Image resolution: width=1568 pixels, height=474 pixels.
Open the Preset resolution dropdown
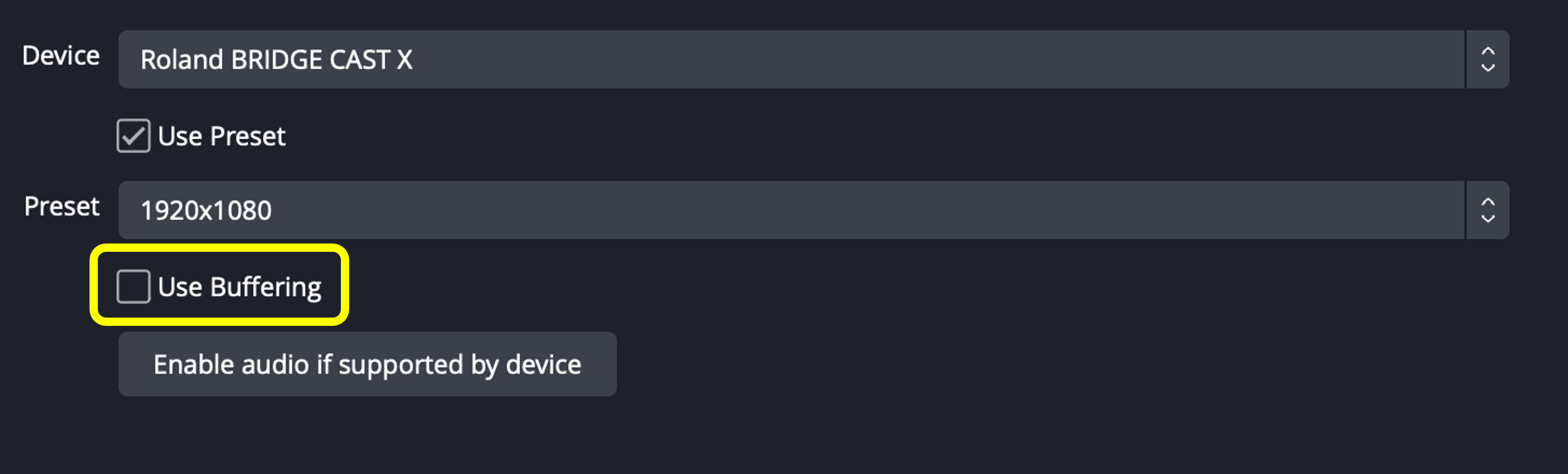tap(791, 210)
